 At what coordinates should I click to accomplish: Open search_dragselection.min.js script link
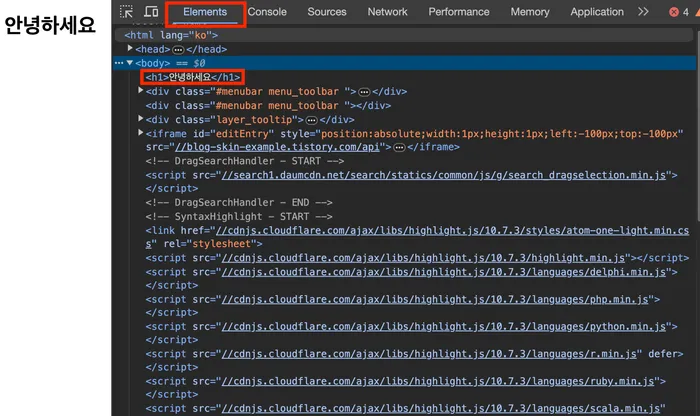click(x=444, y=175)
